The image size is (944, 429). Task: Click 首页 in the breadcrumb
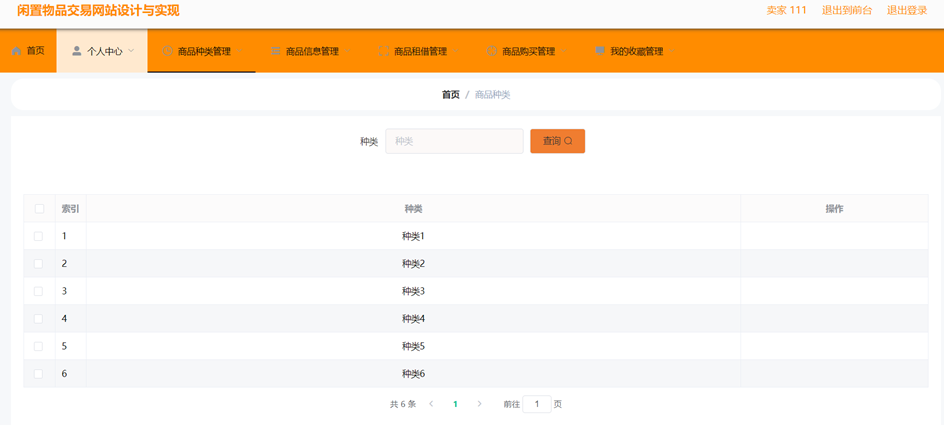[451, 94]
